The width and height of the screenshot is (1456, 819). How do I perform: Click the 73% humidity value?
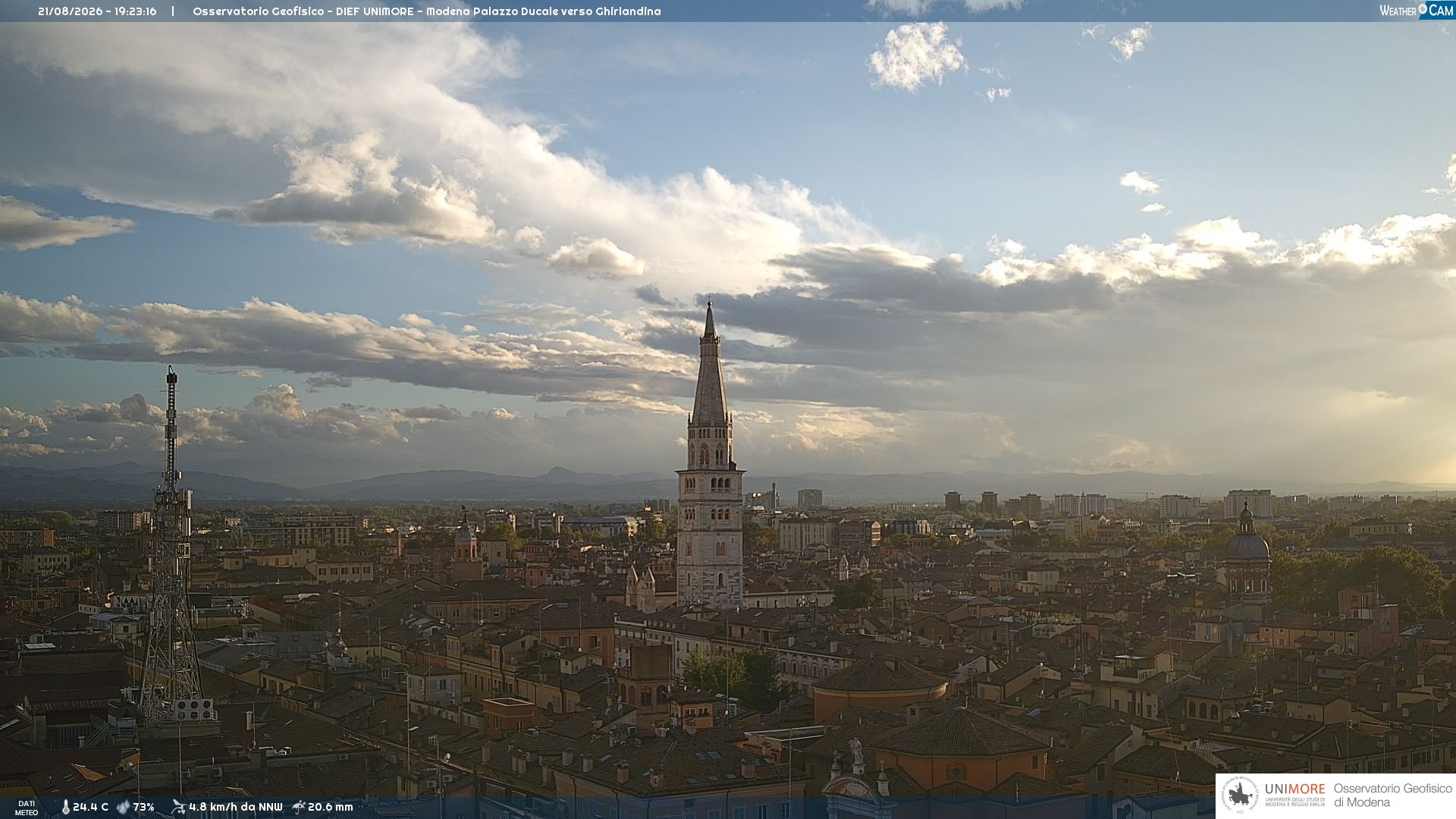pos(143,807)
